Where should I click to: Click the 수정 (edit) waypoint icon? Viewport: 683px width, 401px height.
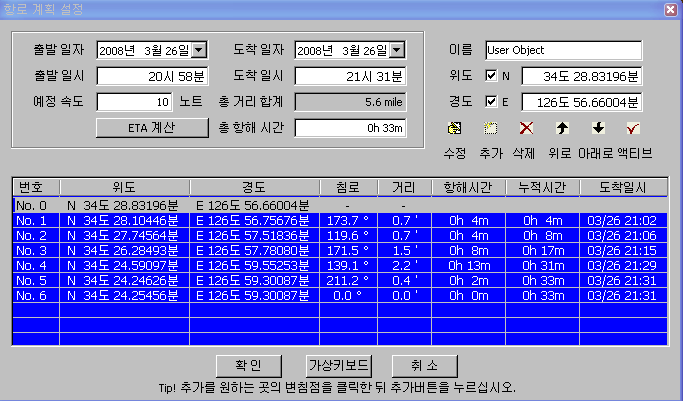click(454, 128)
